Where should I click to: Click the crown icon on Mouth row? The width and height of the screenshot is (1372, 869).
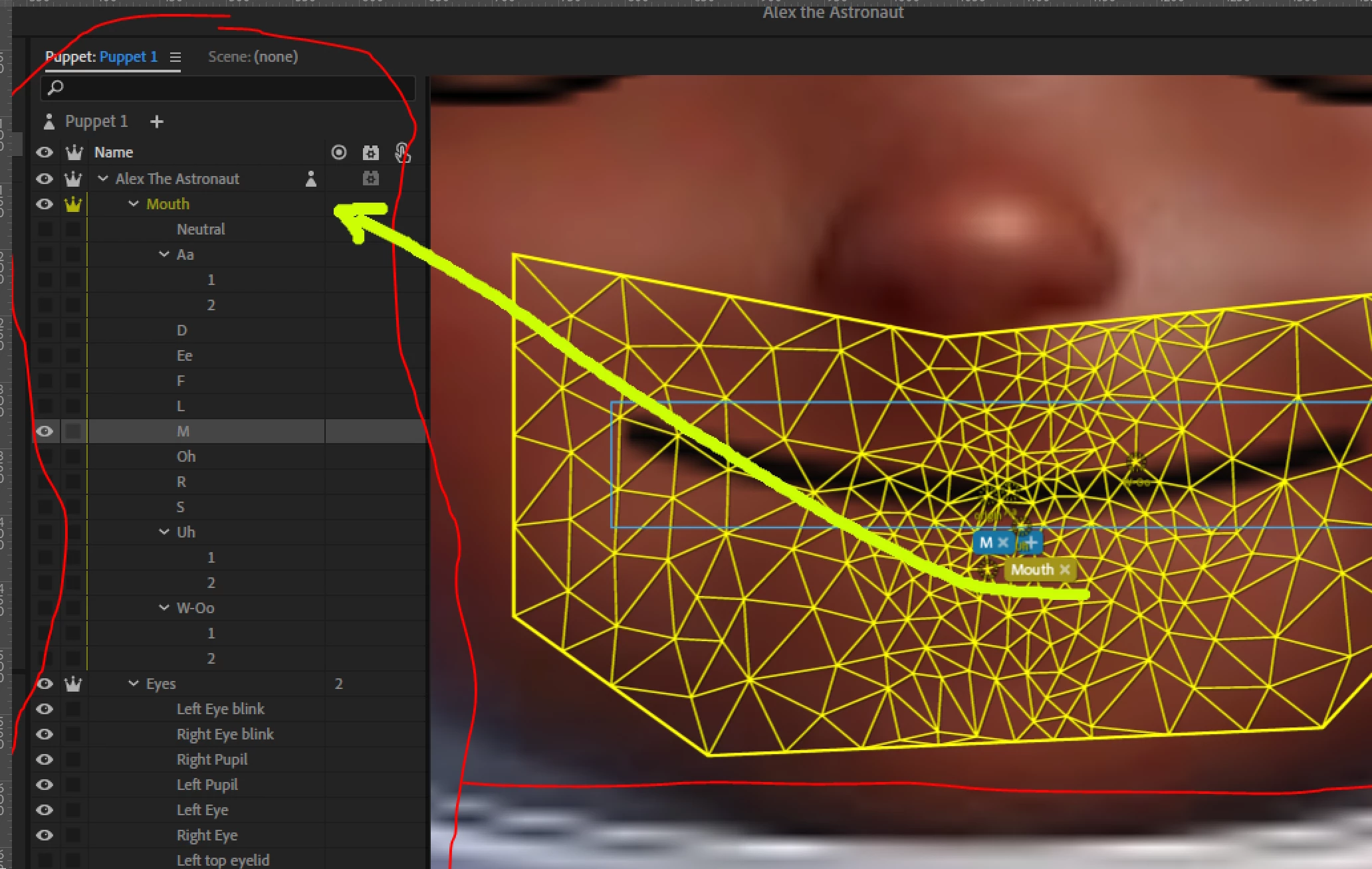pyautogui.click(x=73, y=204)
